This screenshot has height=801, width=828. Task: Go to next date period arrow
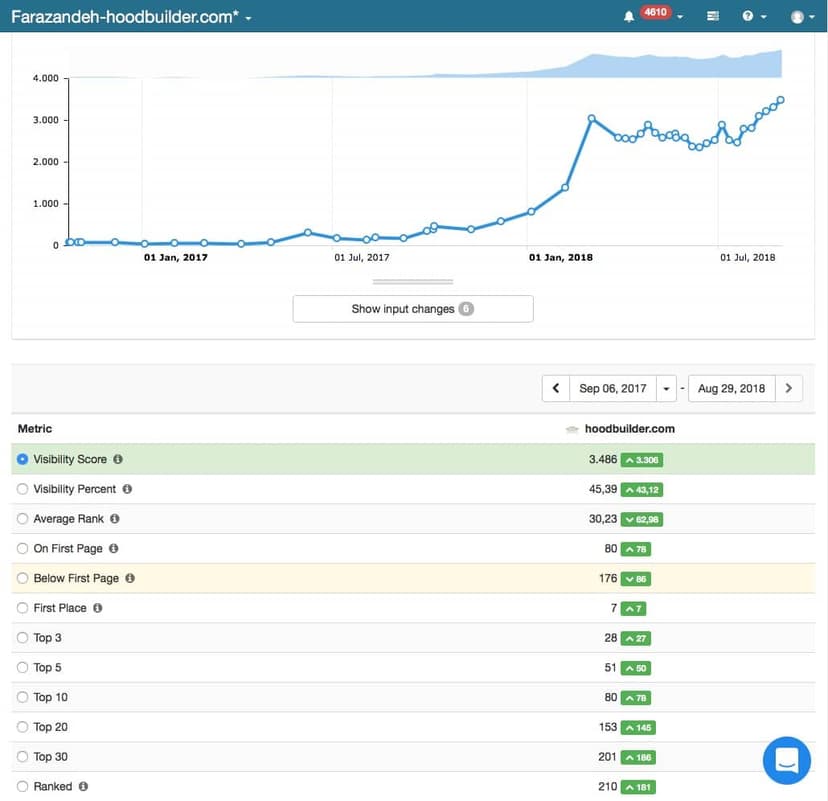pyautogui.click(x=789, y=388)
